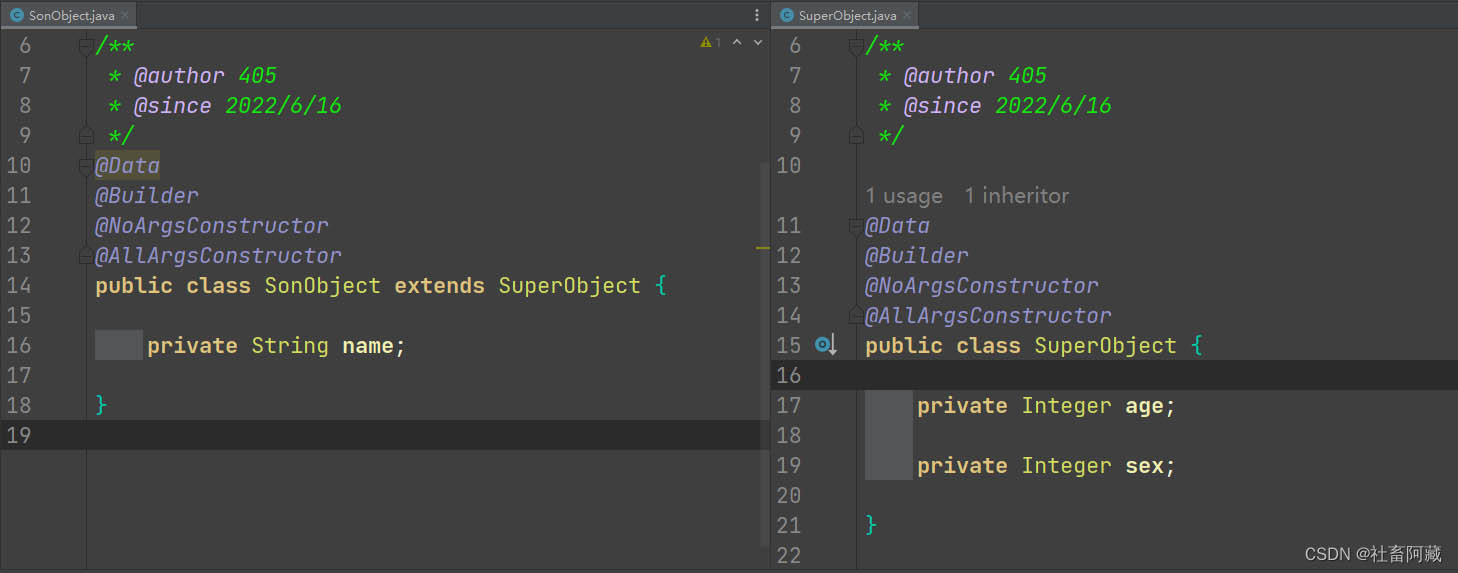
Task: Close the SonObject.java tab
Action: [x=125, y=15]
